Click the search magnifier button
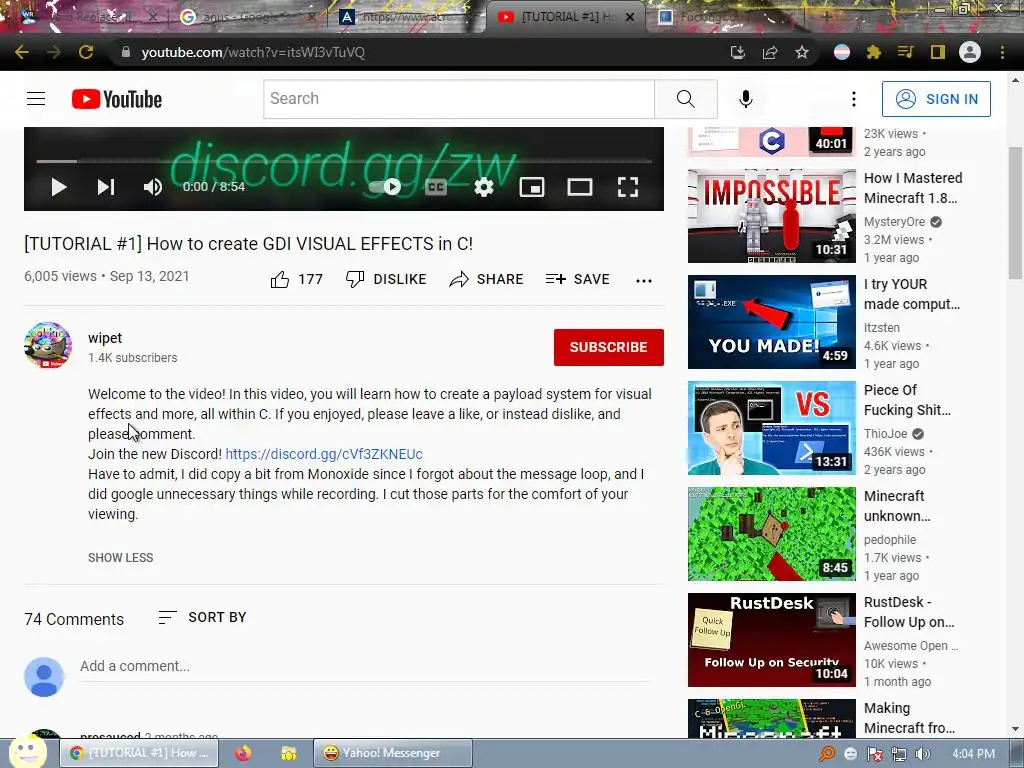The width and height of the screenshot is (1024, 768). 686,99
